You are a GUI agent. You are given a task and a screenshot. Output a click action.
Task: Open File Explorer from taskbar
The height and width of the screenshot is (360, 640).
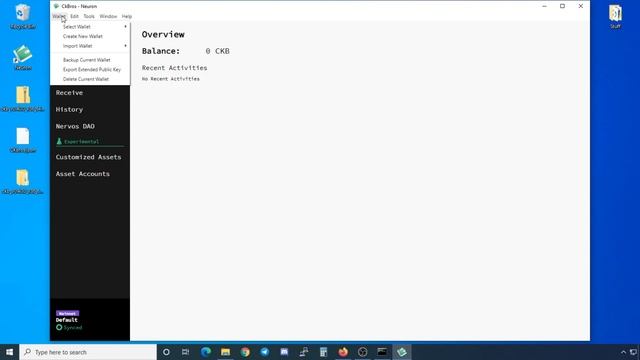pyautogui.click(x=225, y=352)
